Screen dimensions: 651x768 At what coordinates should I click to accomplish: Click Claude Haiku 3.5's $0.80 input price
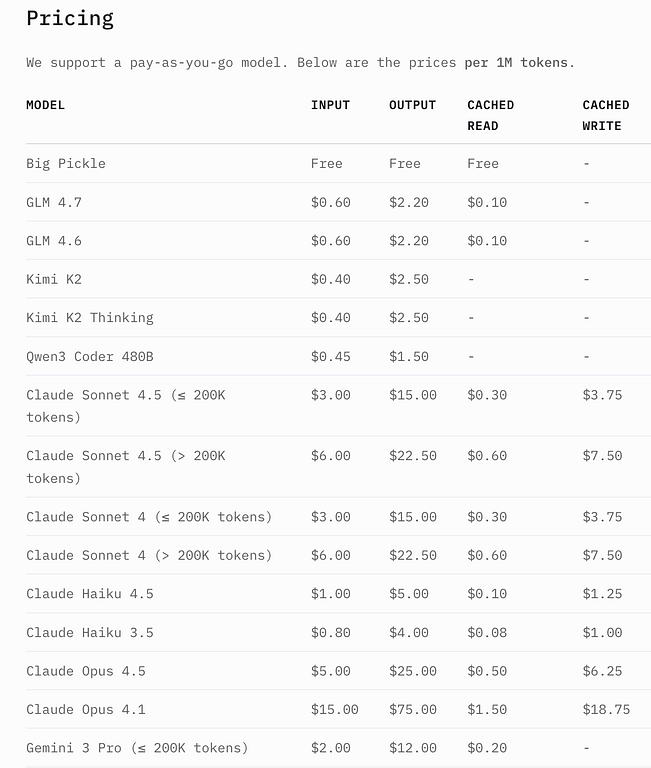330,632
